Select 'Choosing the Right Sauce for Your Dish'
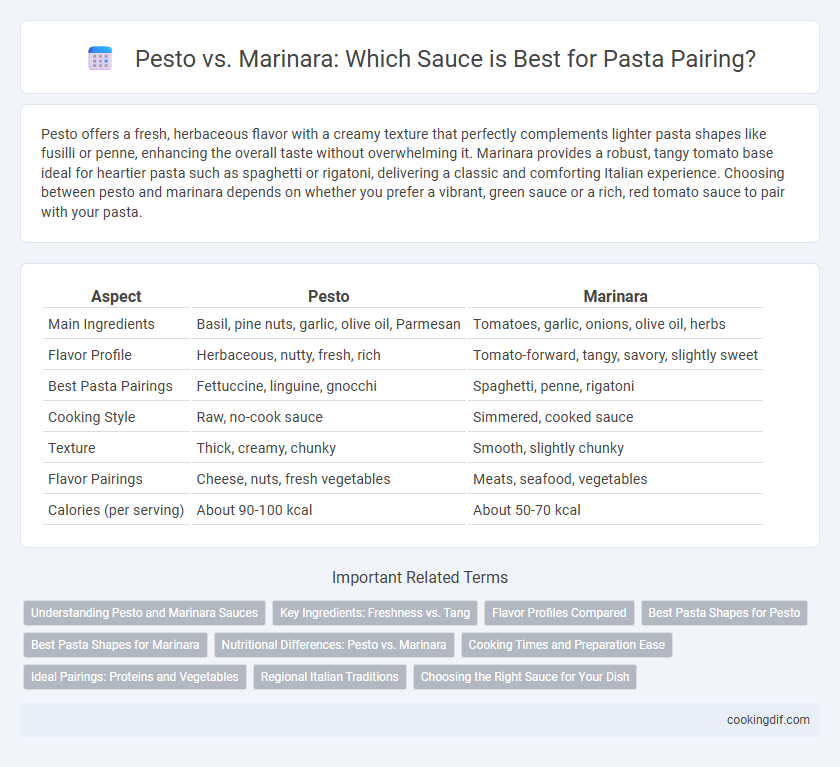 coord(525,677)
